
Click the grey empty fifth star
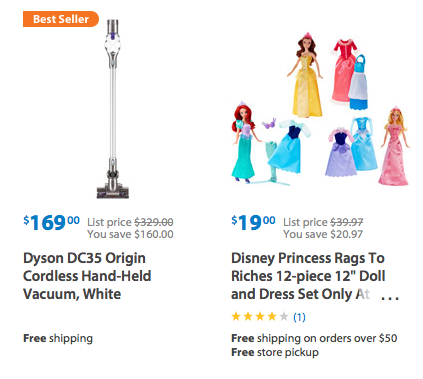(x=284, y=316)
